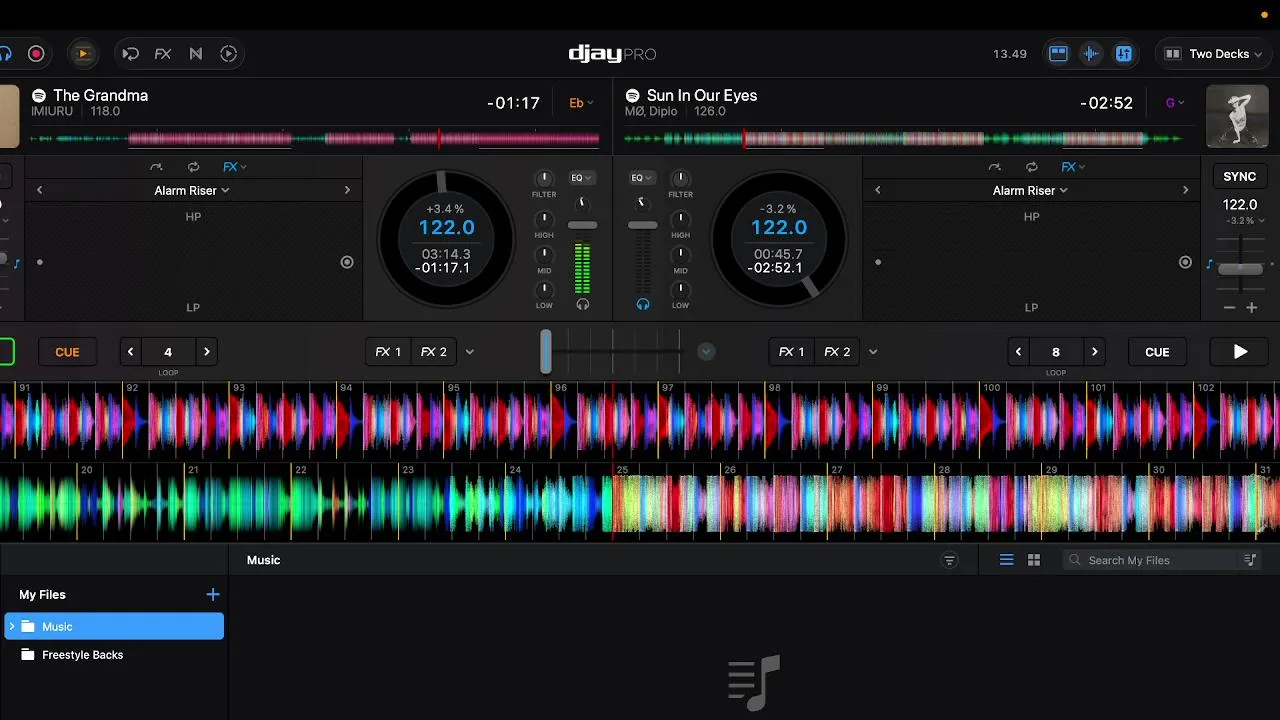The width and height of the screenshot is (1280, 720).
Task: Toggle the mixer view icon in top bar
Action: click(1124, 54)
